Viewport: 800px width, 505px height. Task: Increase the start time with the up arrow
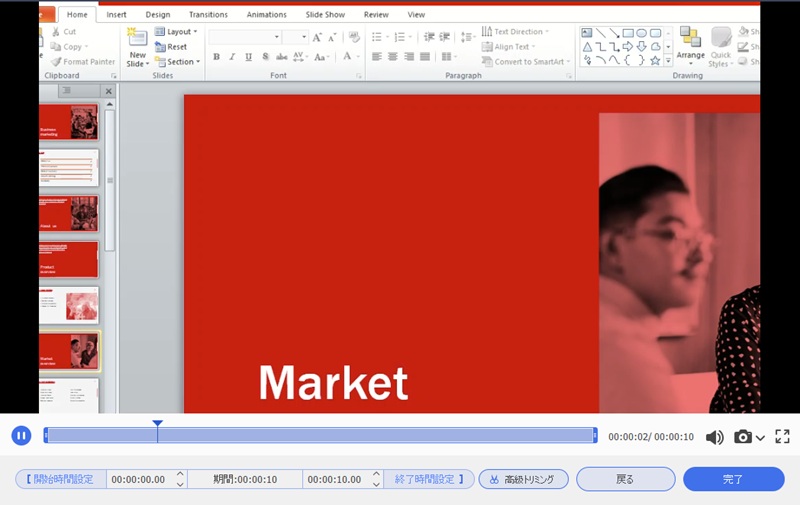click(180, 474)
